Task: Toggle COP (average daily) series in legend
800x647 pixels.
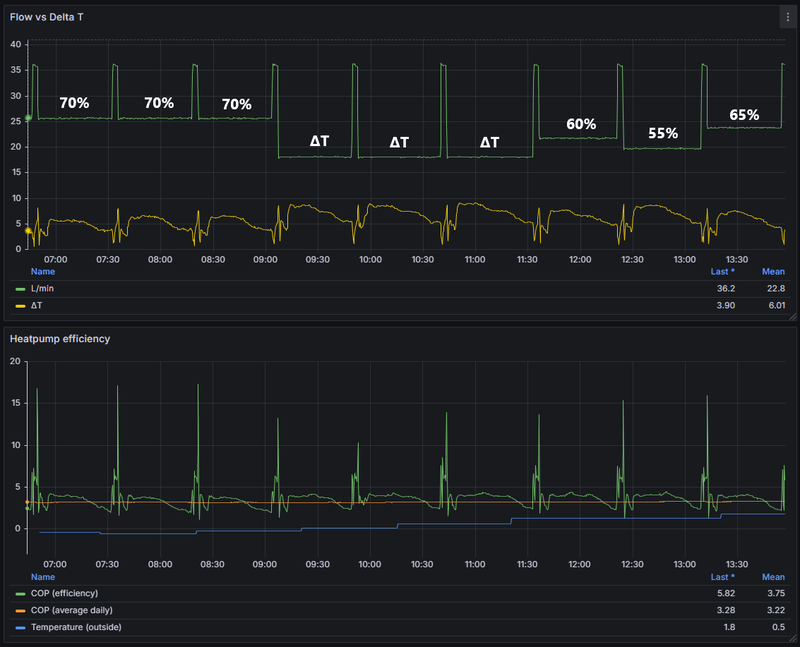Action: (71, 610)
